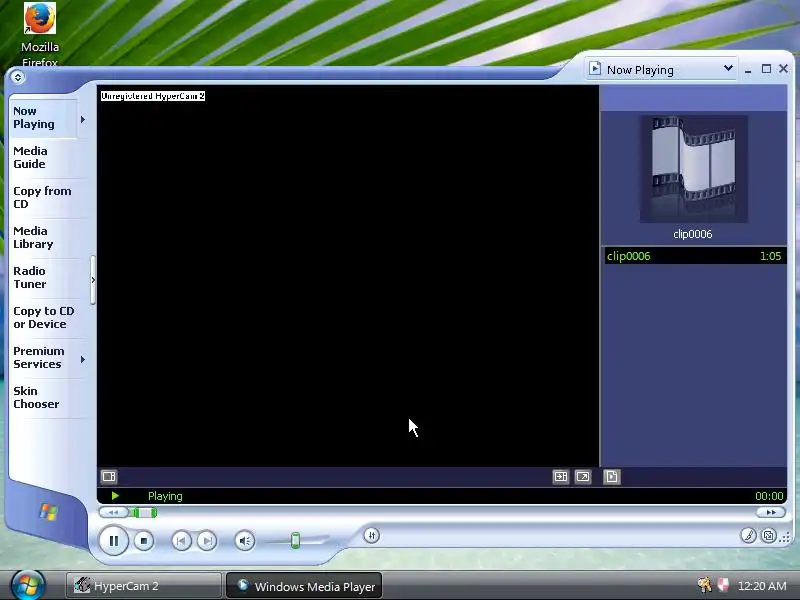
Task: Open the Media Library tab
Action: [x=48, y=238]
